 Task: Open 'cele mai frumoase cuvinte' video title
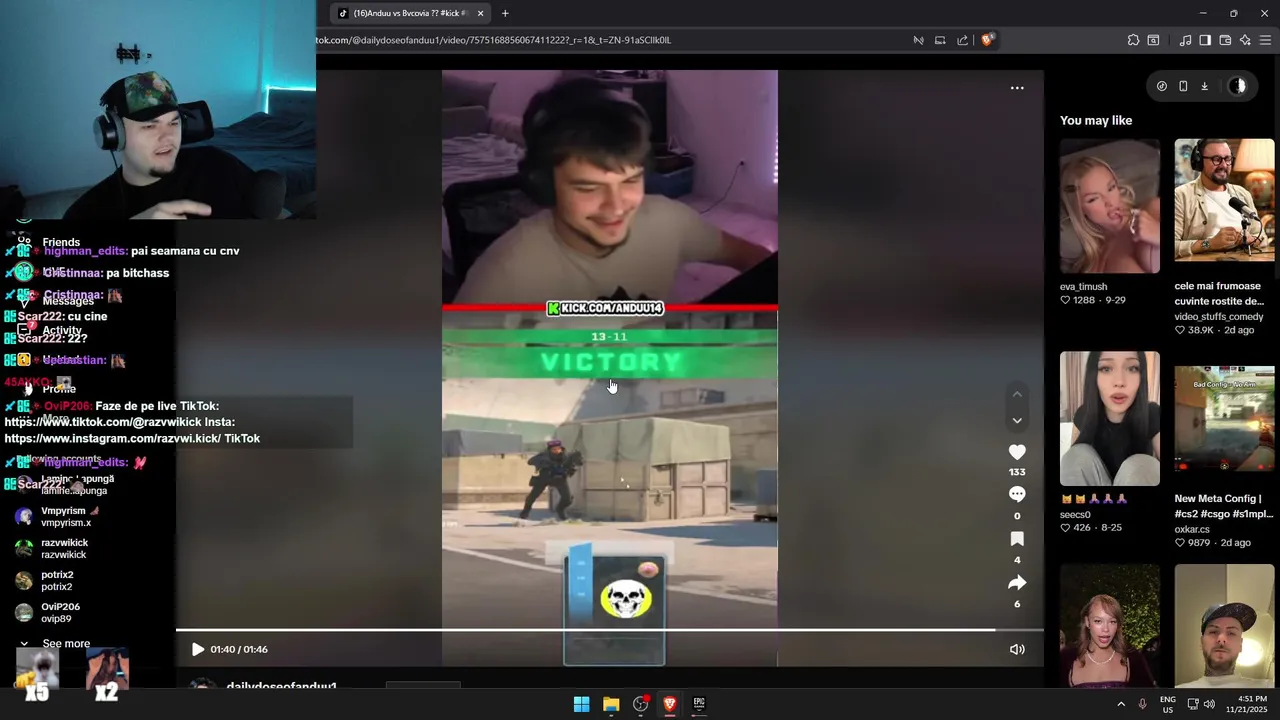coord(1220,294)
